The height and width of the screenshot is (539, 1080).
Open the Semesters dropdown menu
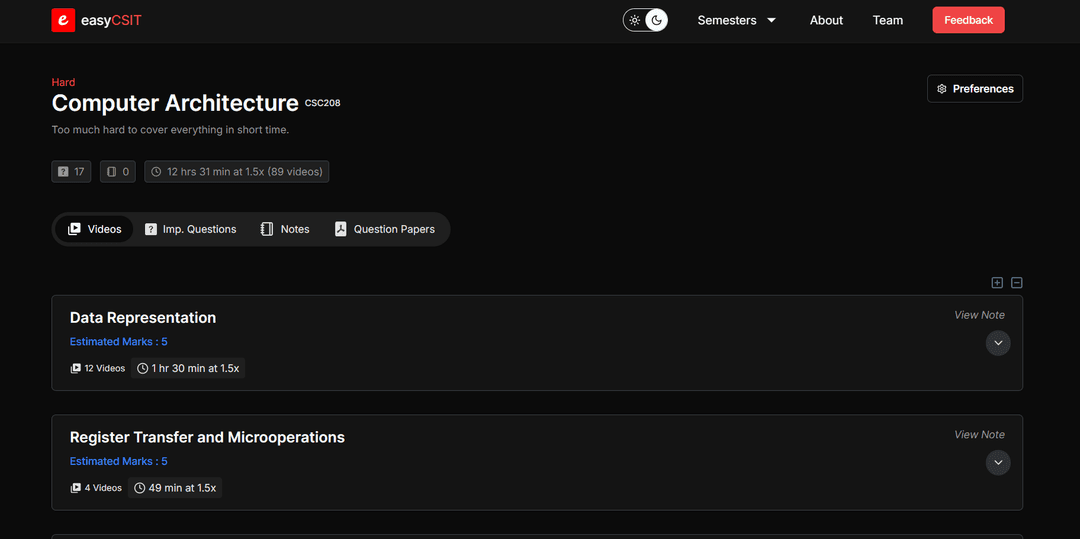click(x=736, y=20)
